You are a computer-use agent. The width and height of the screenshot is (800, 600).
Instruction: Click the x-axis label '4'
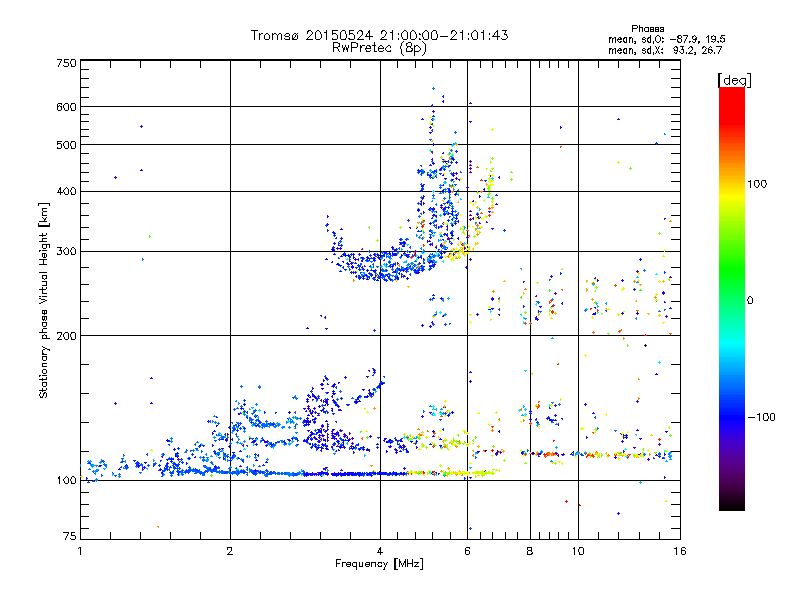coord(380,551)
